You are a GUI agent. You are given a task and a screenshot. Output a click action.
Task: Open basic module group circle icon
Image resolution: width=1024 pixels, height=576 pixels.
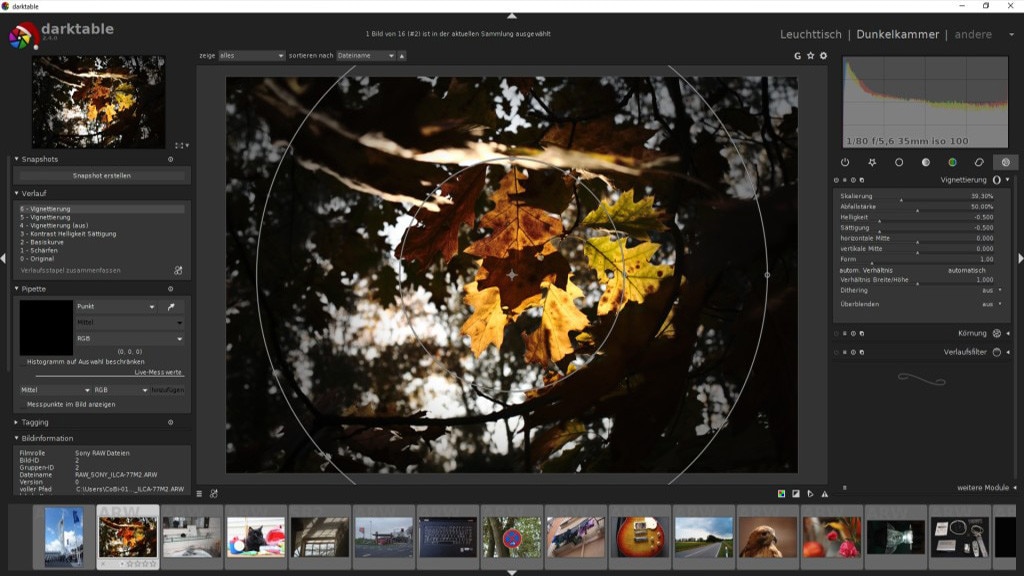tap(899, 162)
